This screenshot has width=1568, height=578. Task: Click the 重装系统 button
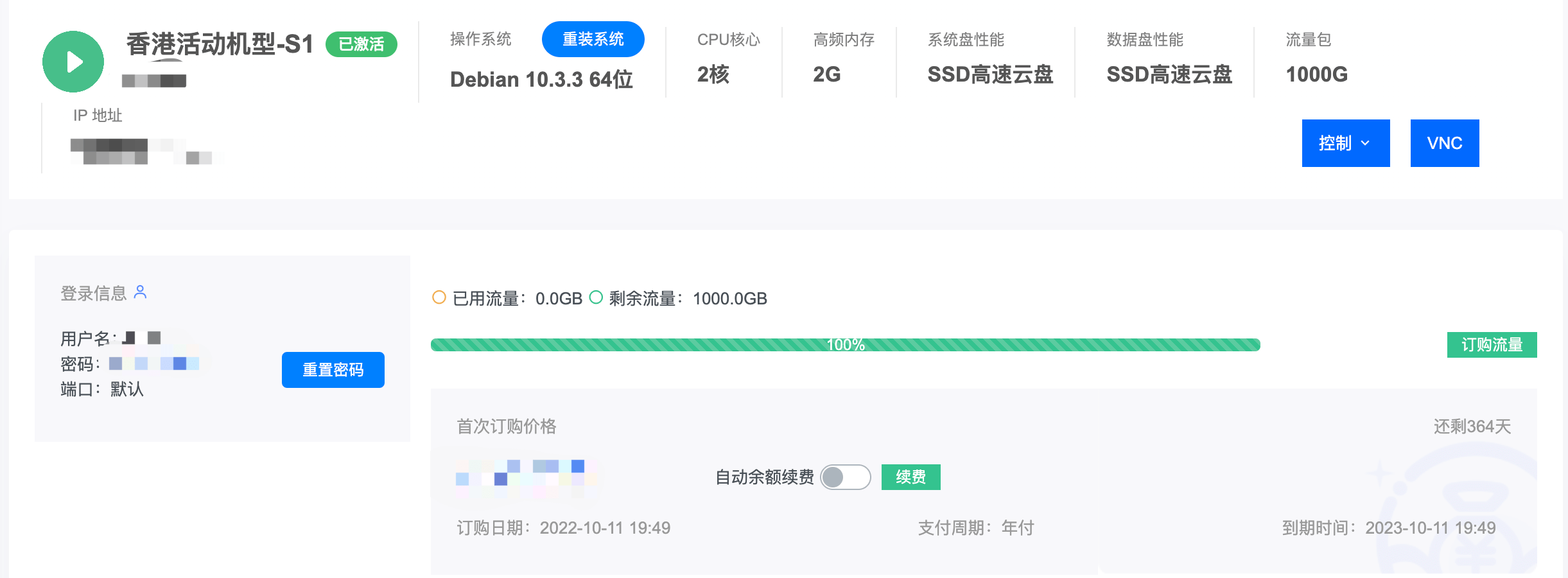click(x=593, y=39)
